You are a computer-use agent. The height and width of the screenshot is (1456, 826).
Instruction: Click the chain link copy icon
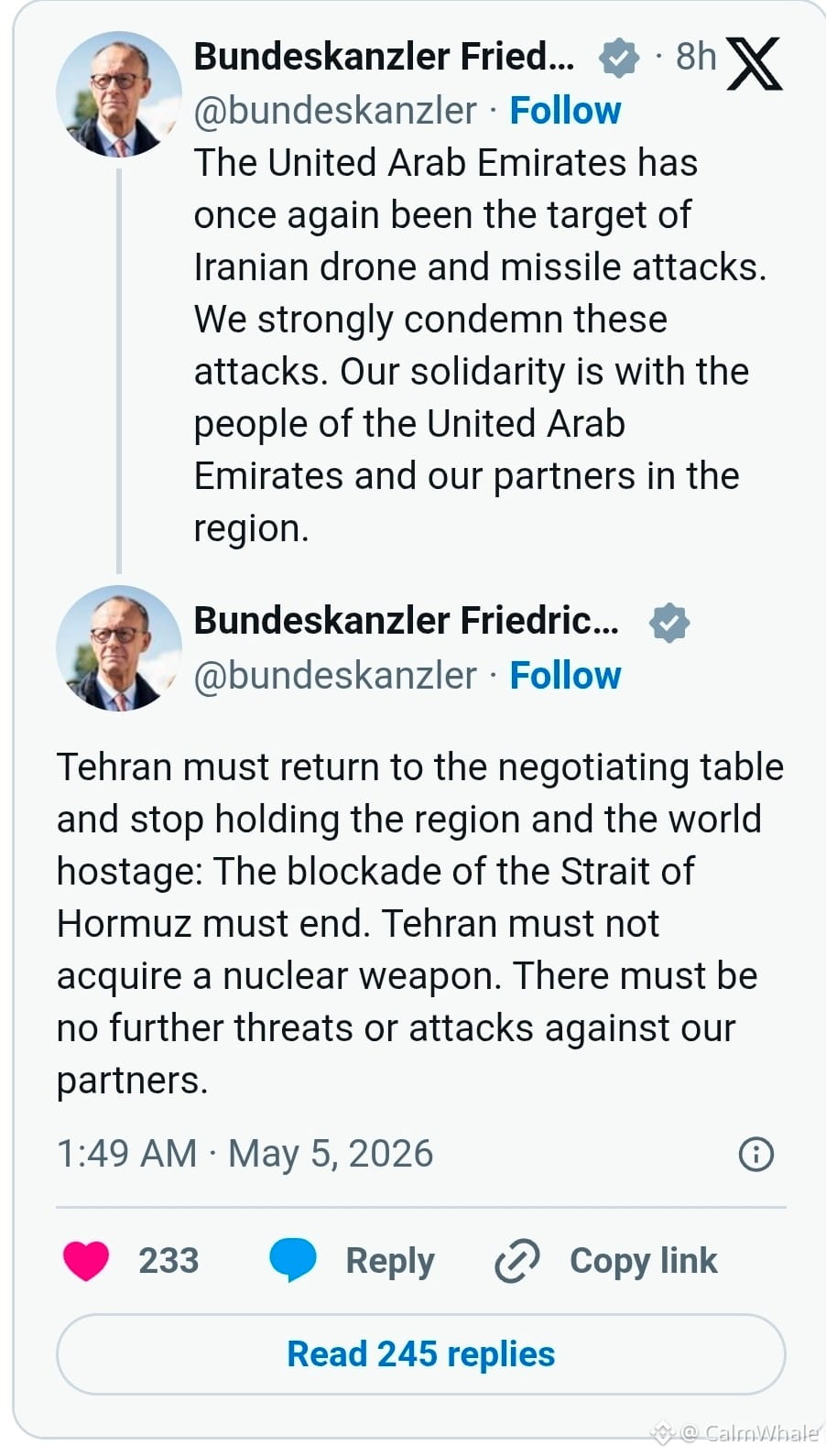coord(517,1261)
